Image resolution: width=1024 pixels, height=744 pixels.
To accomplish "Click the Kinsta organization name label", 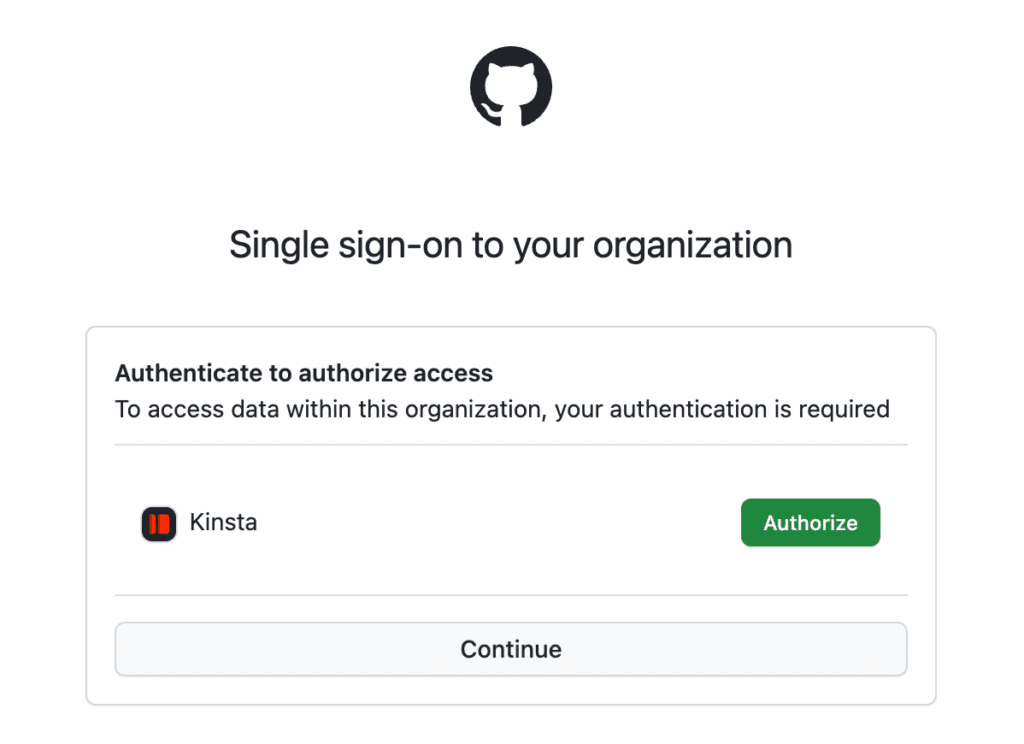I will (223, 522).
